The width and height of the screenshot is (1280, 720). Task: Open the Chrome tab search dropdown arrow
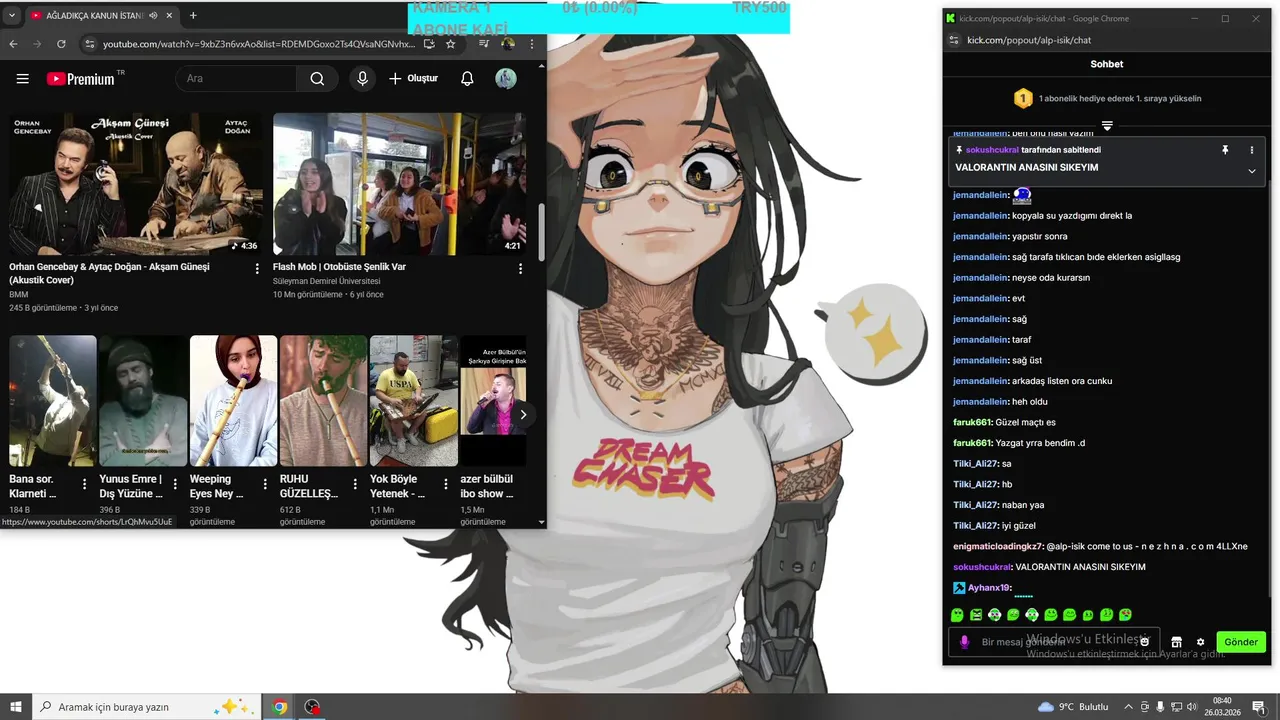tap(12, 15)
